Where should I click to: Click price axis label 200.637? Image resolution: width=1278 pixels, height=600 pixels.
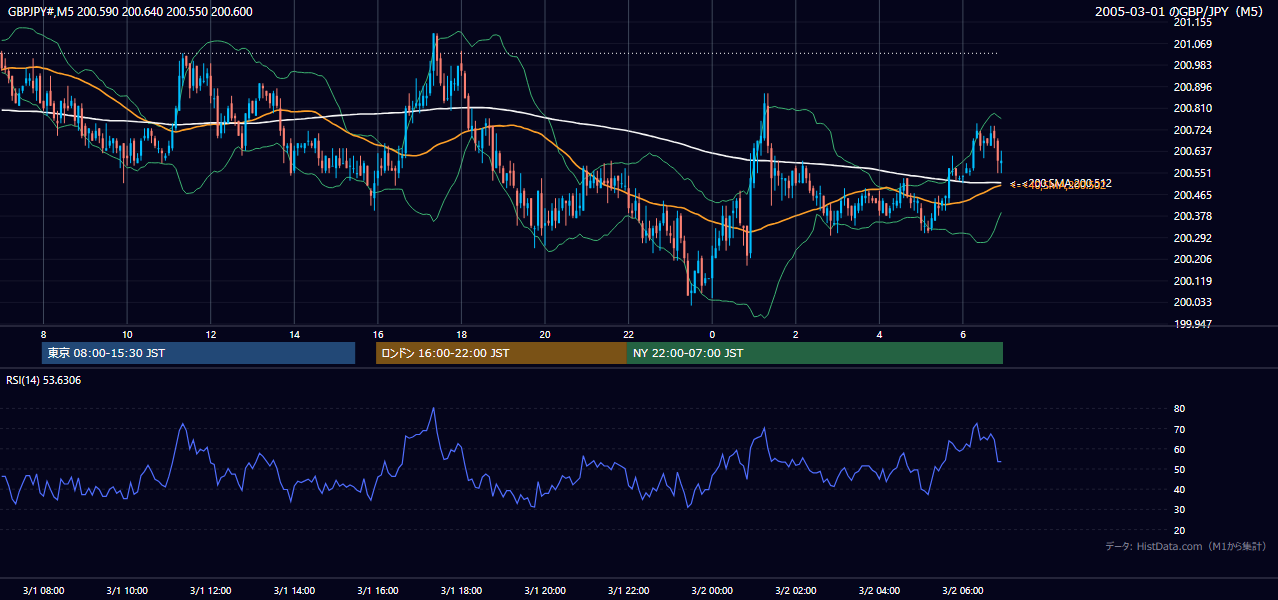coord(1193,151)
